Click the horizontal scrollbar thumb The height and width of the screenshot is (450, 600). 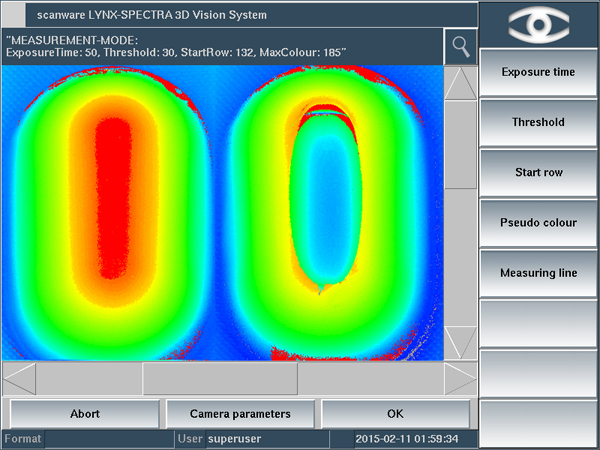coord(220,378)
